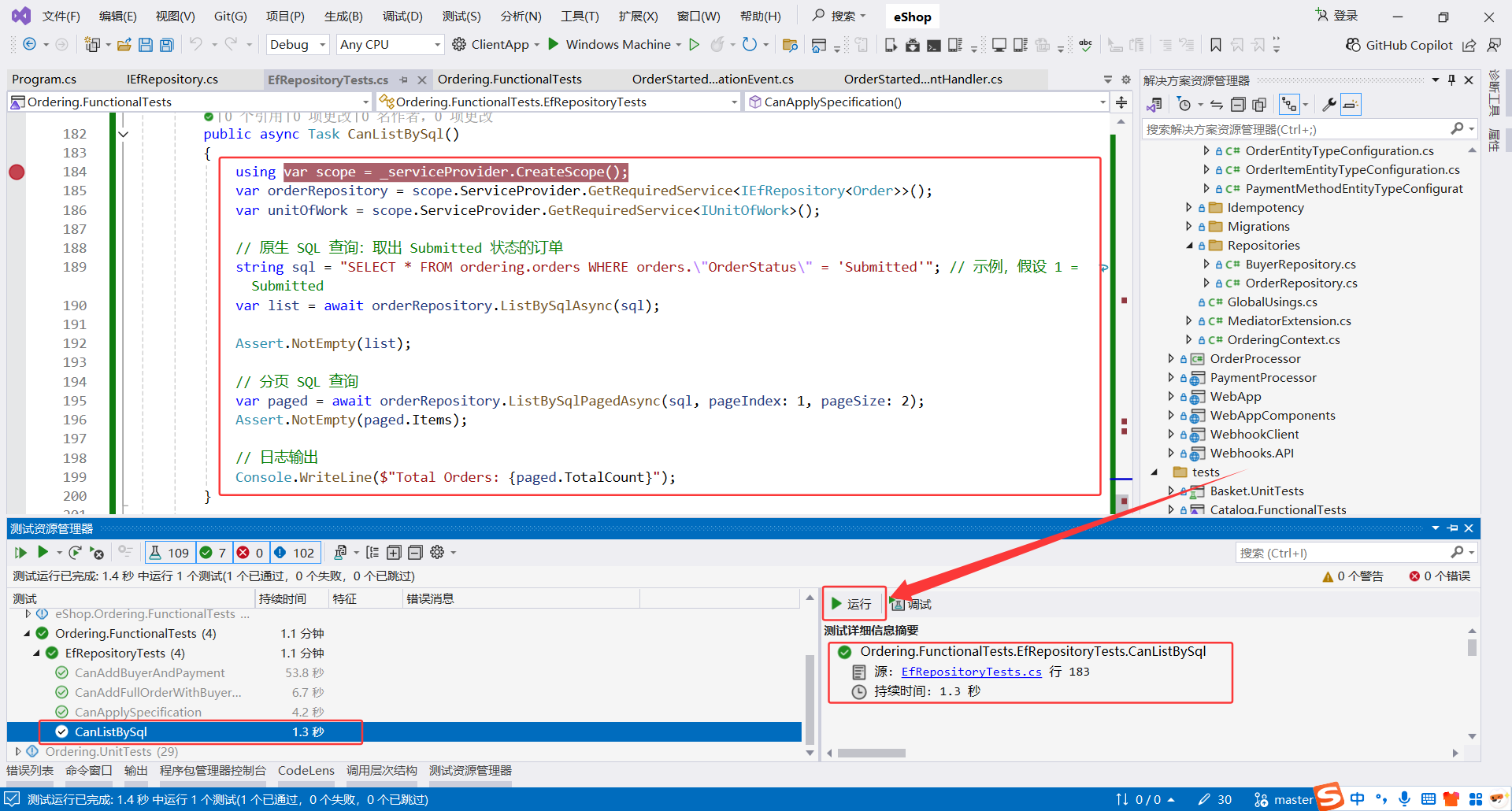Open the Git(G) menu
Image resolution: width=1512 pixels, height=811 pixels.
tap(231, 16)
